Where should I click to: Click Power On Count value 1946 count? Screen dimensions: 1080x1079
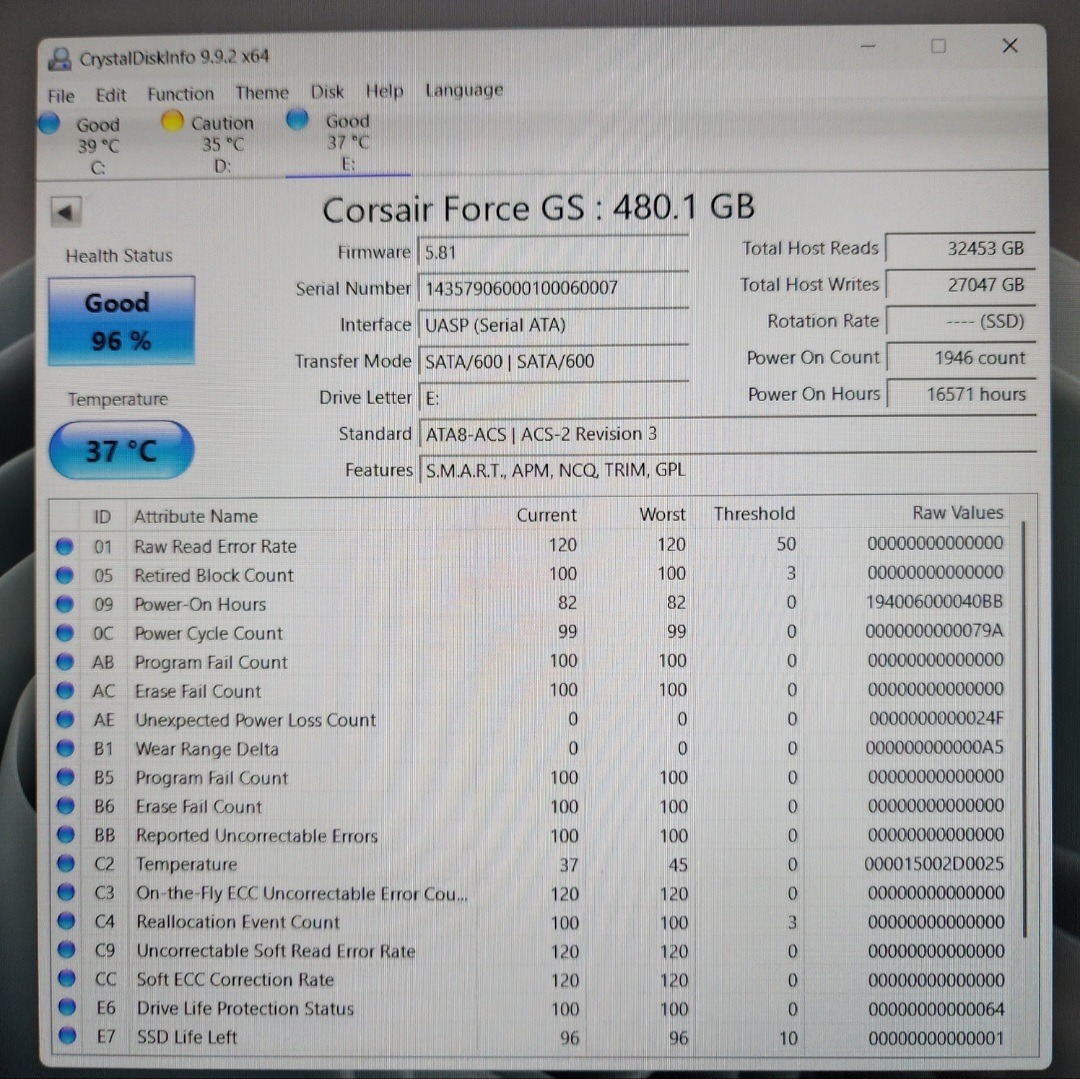tap(960, 357)
